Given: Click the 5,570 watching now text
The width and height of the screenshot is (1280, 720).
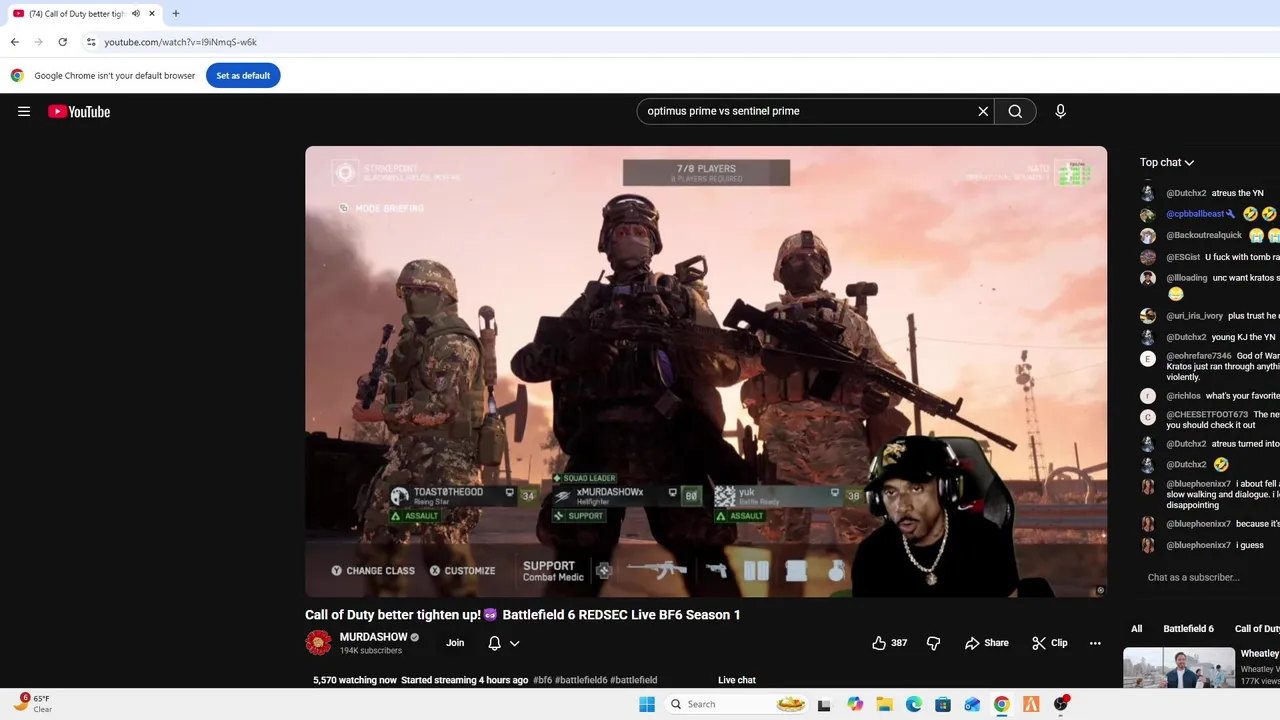Looking at the screenshot, I should (355, 680).
